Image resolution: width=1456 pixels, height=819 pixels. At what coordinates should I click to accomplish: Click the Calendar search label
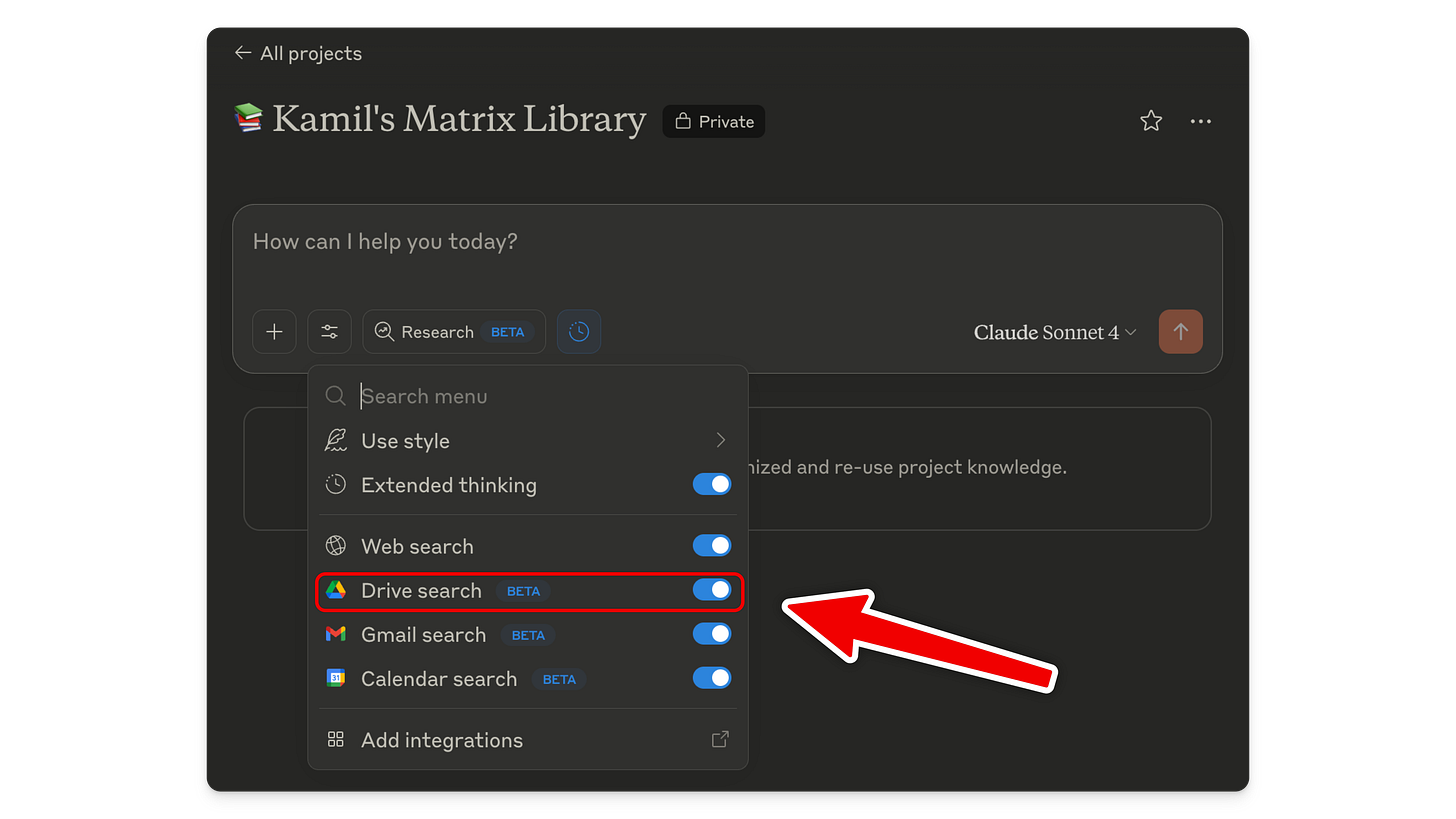439,679
